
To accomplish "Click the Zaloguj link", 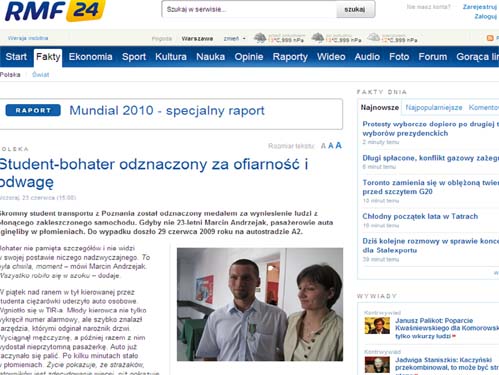I will (x=486, y=16).
